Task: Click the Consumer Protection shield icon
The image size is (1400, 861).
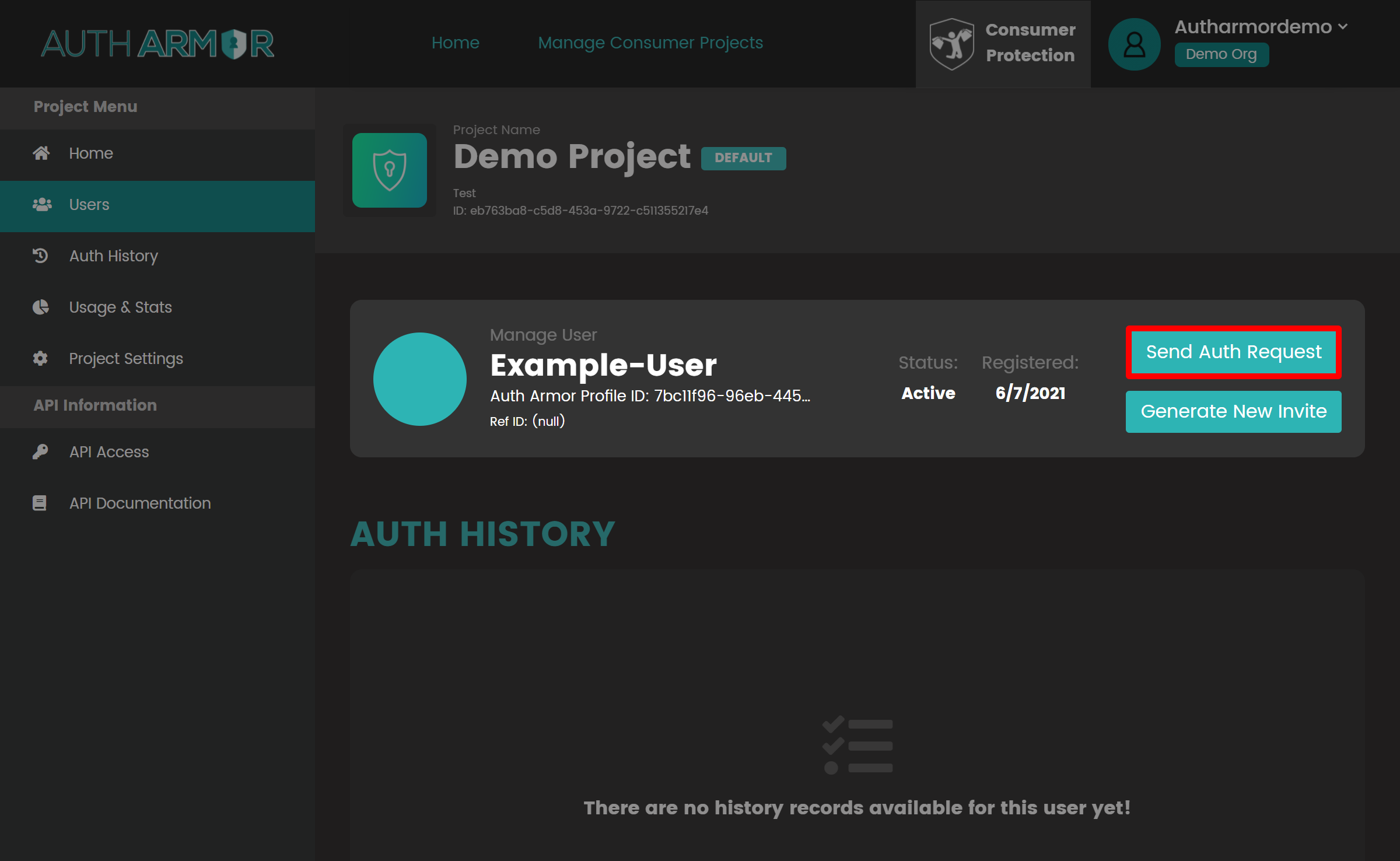Action: coord(951,44)
